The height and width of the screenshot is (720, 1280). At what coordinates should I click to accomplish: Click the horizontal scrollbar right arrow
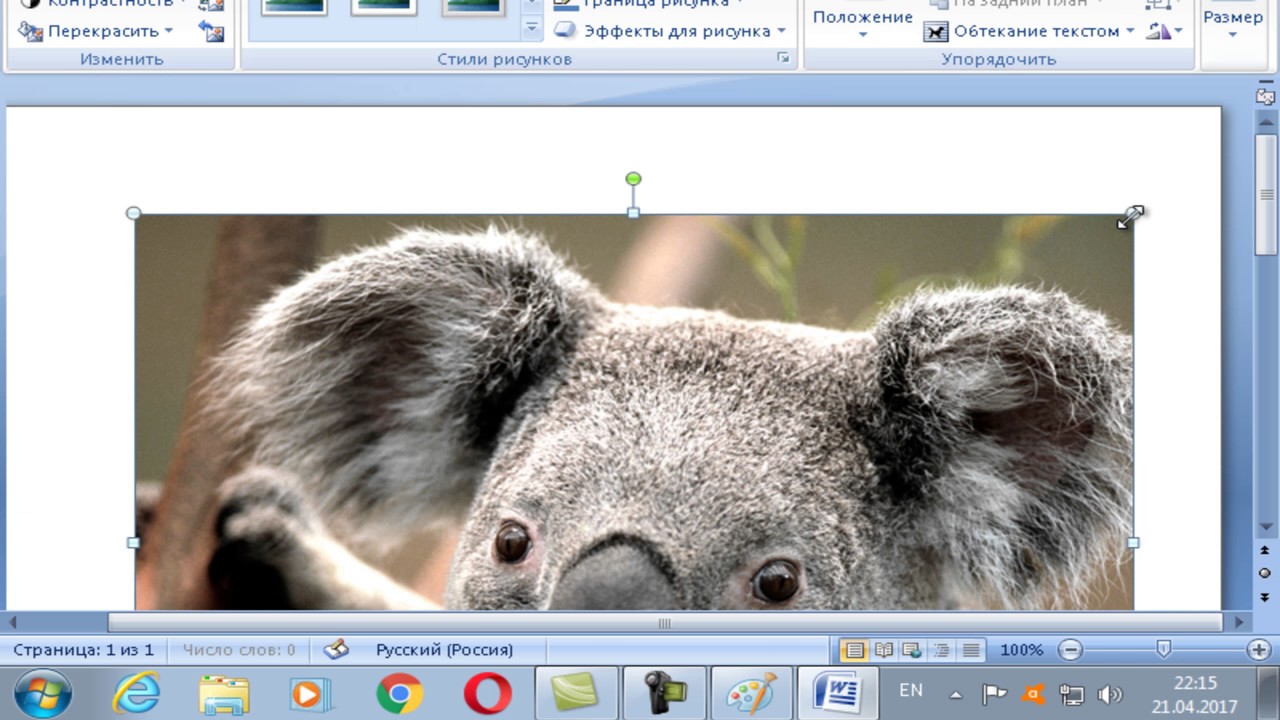1239,623
